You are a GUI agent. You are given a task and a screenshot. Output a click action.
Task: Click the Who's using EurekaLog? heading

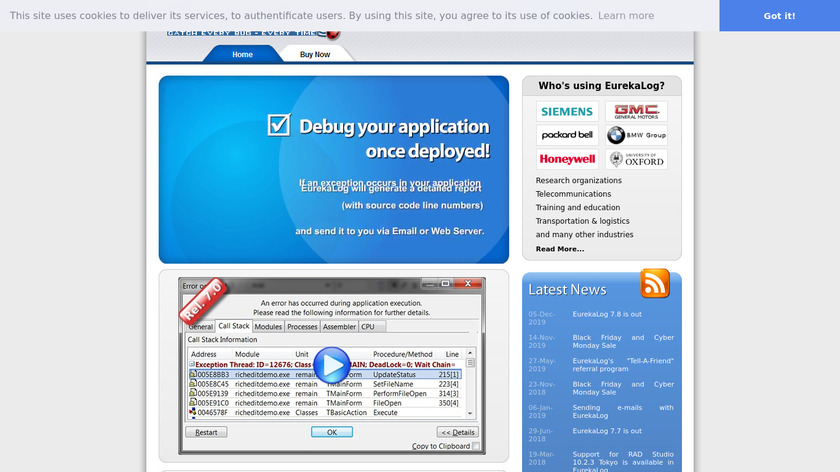click(x=601, y=86)
